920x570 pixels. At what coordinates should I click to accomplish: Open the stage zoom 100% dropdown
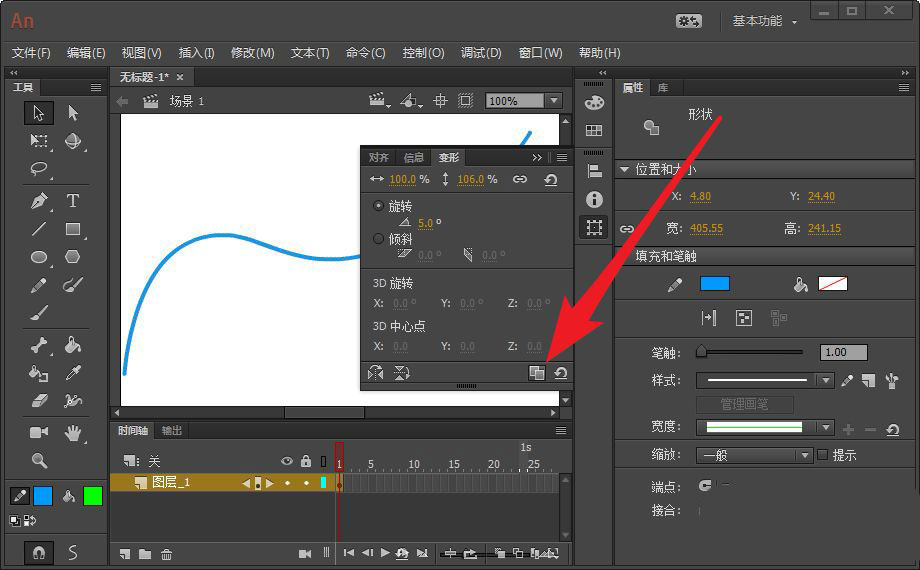tap(554, 100)
